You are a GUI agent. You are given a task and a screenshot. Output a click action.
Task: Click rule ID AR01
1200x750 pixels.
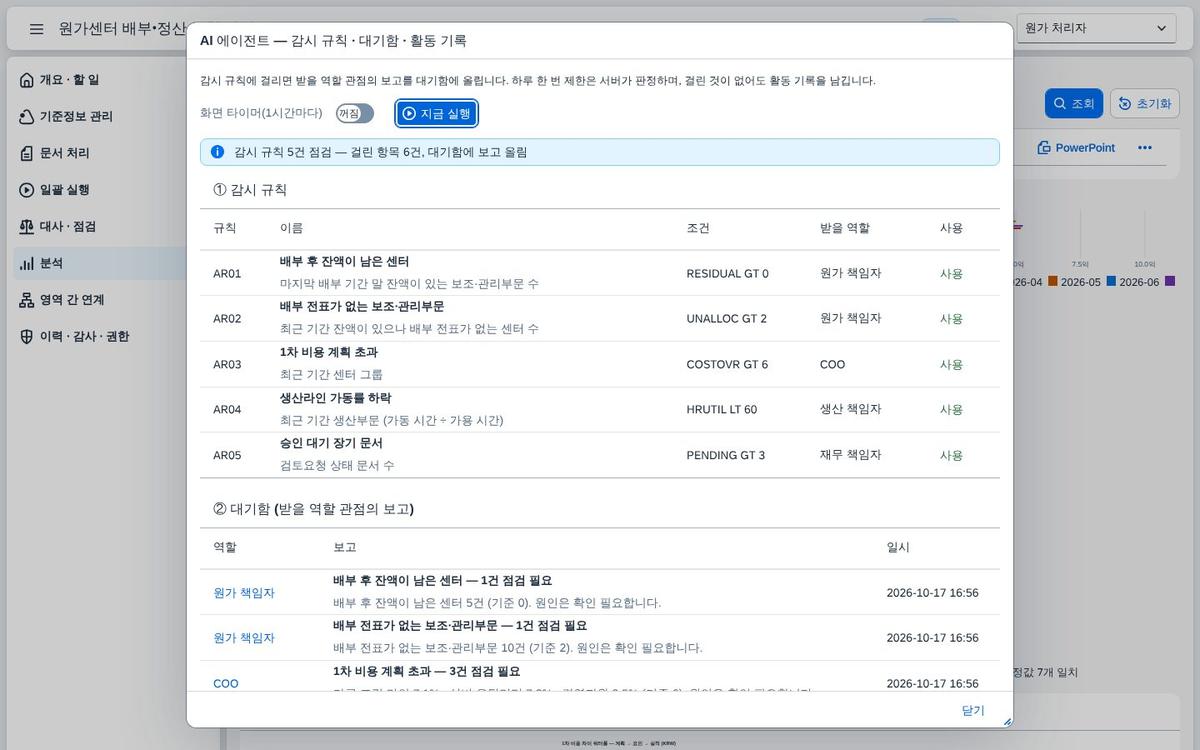pos(227,273)
